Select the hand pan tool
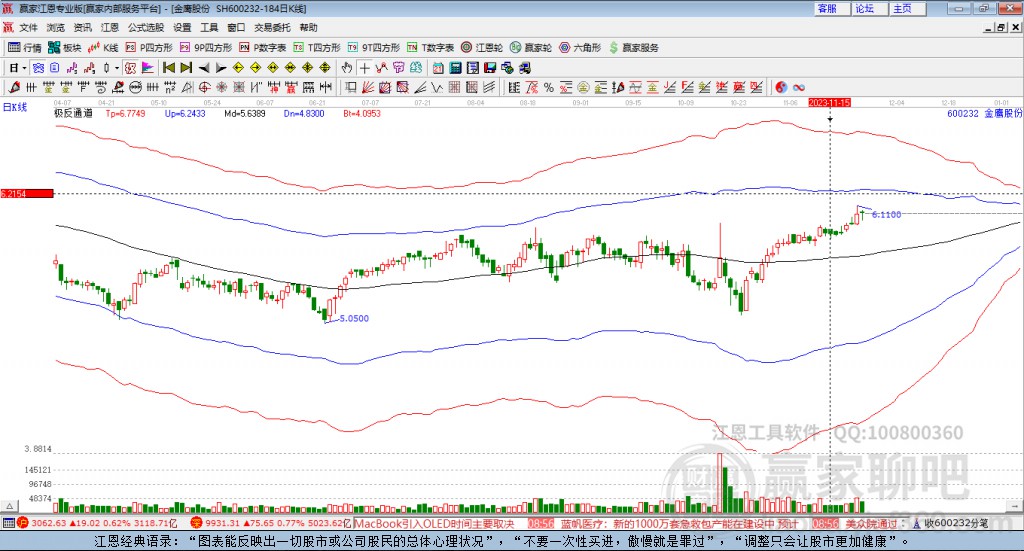The height and width of the screenshot is (551, 1024). 347,68
